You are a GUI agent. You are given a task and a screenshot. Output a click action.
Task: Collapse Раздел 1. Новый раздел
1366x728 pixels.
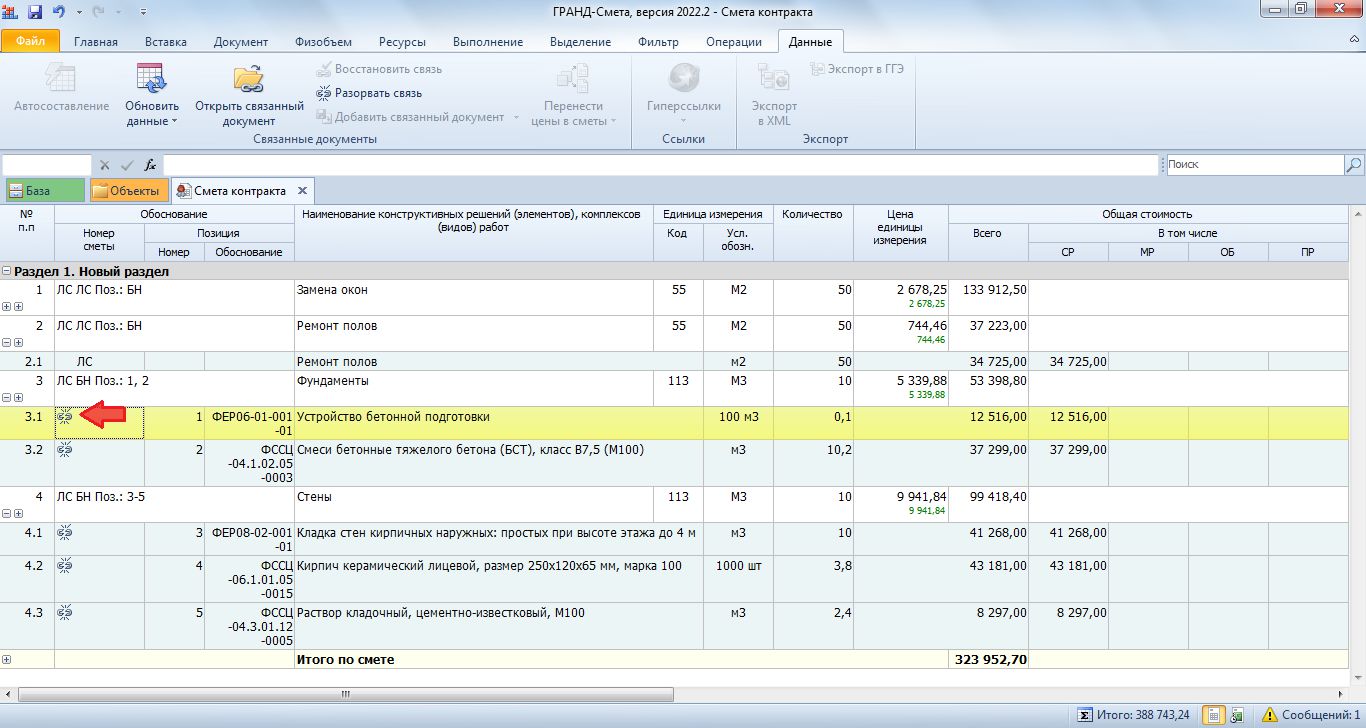coord(7,271)
